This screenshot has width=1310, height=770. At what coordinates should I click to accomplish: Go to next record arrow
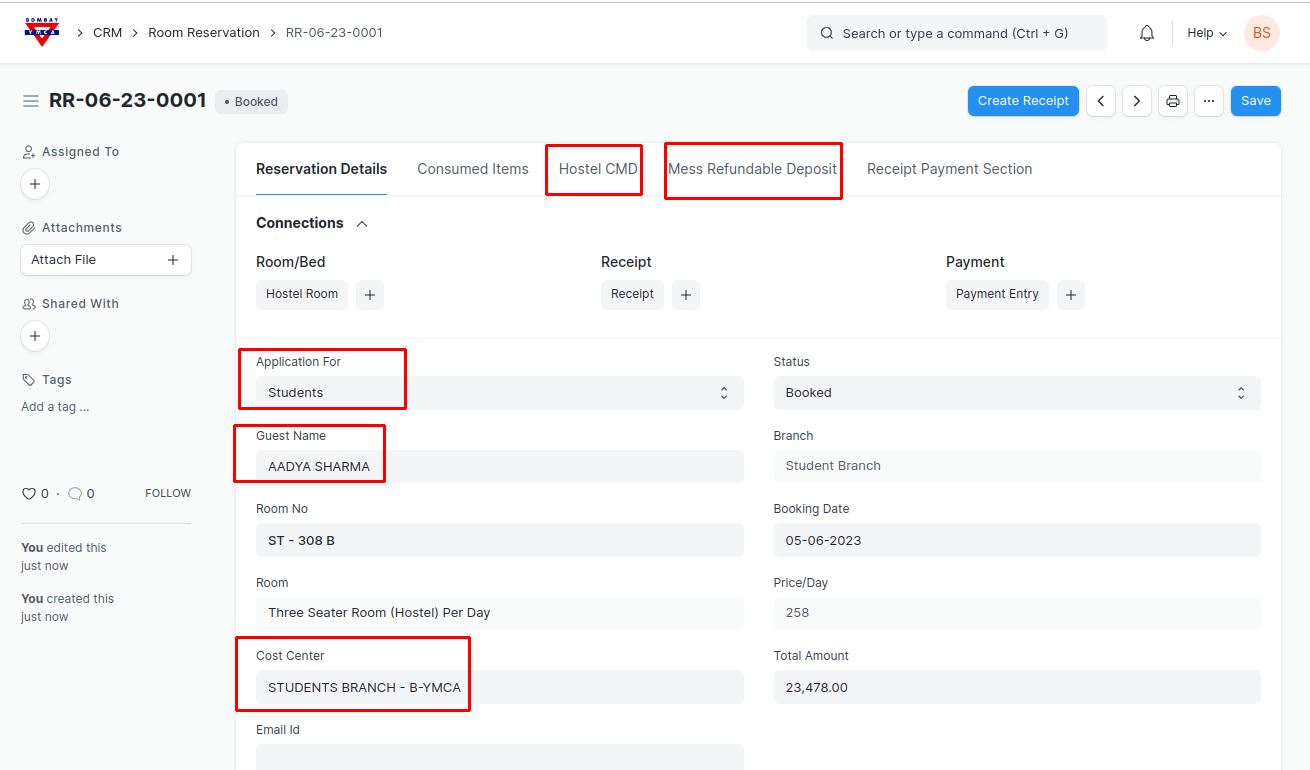point(1136,101)
